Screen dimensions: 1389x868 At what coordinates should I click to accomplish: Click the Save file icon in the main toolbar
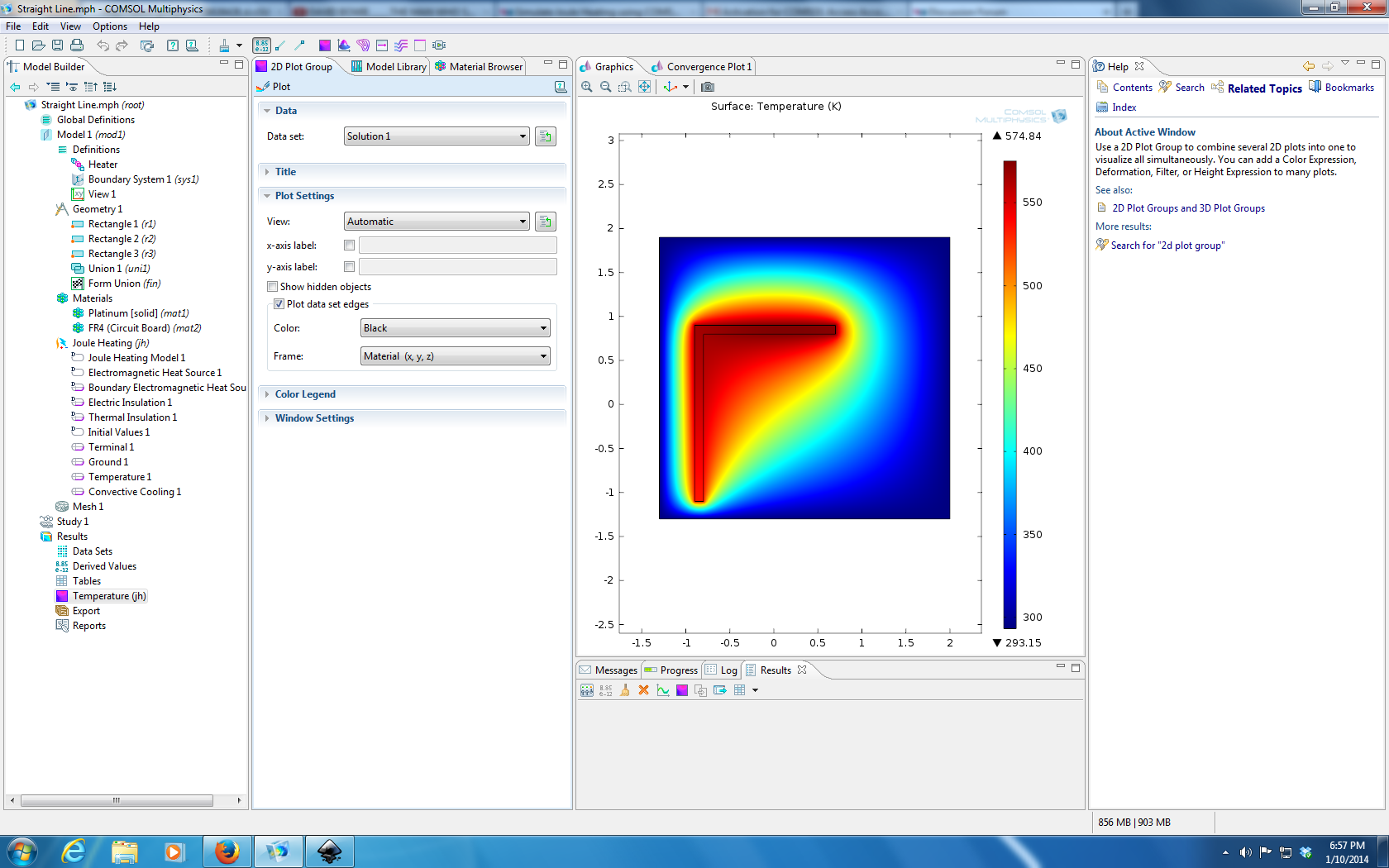click(x=57, y=45)
